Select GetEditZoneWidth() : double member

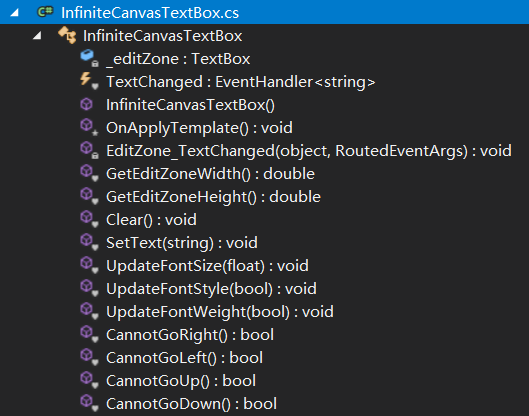coord(210,174)
